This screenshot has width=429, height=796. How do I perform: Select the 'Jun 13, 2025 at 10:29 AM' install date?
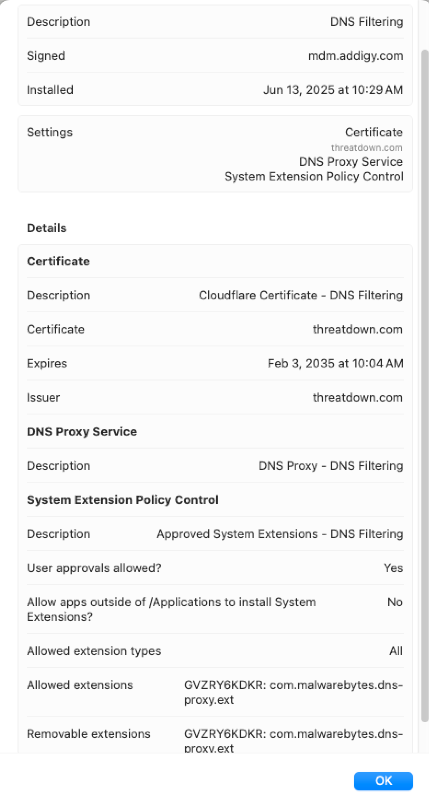pos(333,90)
